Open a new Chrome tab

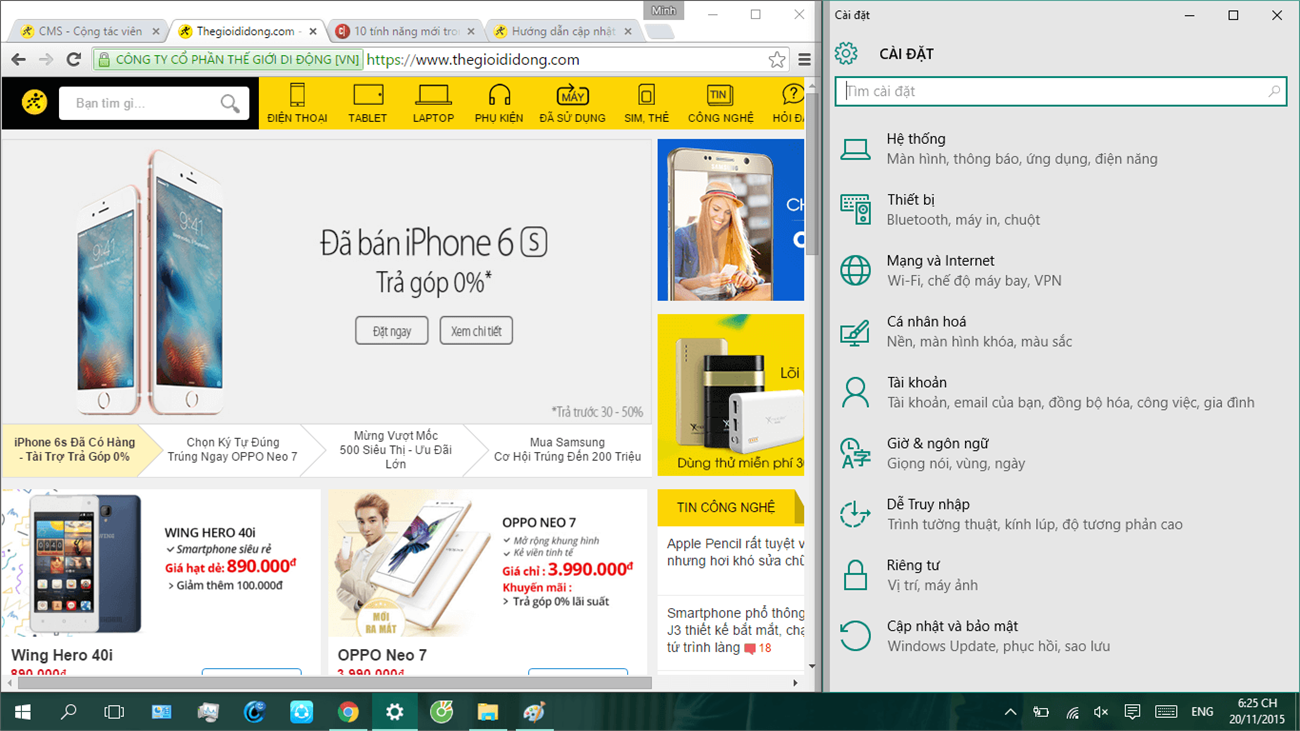(x=660, y=32)
